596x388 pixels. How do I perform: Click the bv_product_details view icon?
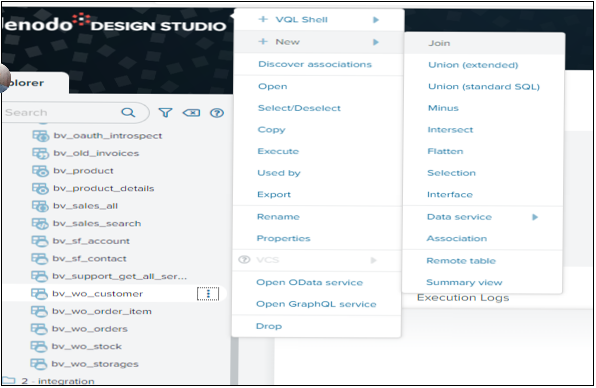tap(40, 188)
